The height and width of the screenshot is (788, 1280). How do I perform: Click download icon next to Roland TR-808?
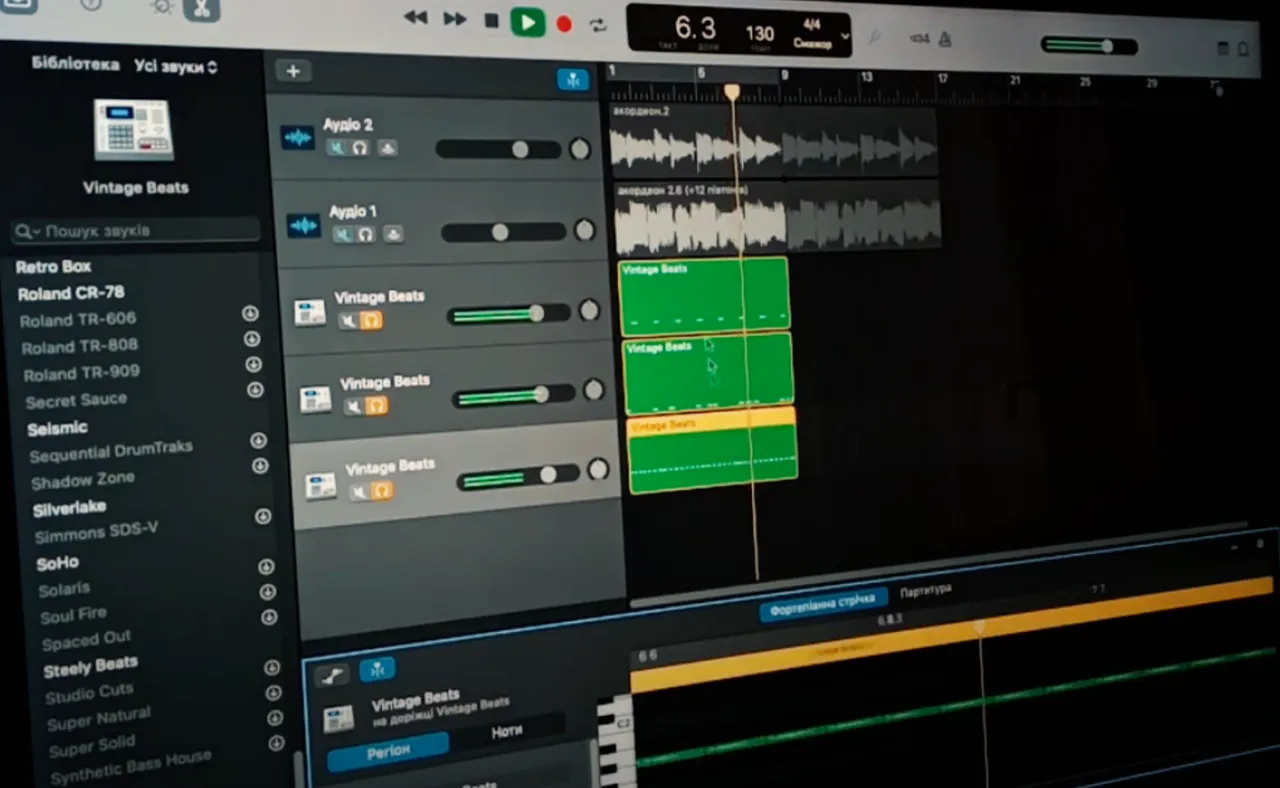pos(252,339)
